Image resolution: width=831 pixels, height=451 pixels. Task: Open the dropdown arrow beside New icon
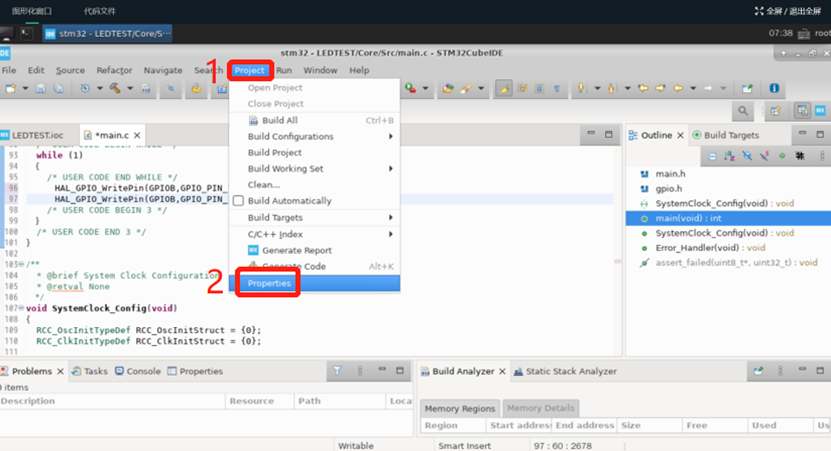pyautogui.click(x=25, y=89)
